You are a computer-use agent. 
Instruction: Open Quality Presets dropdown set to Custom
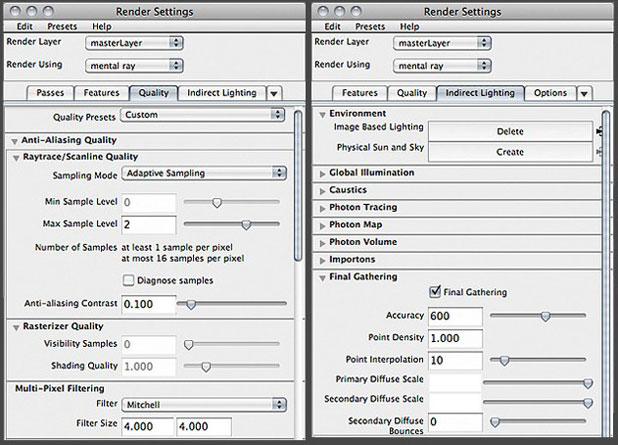201,115
